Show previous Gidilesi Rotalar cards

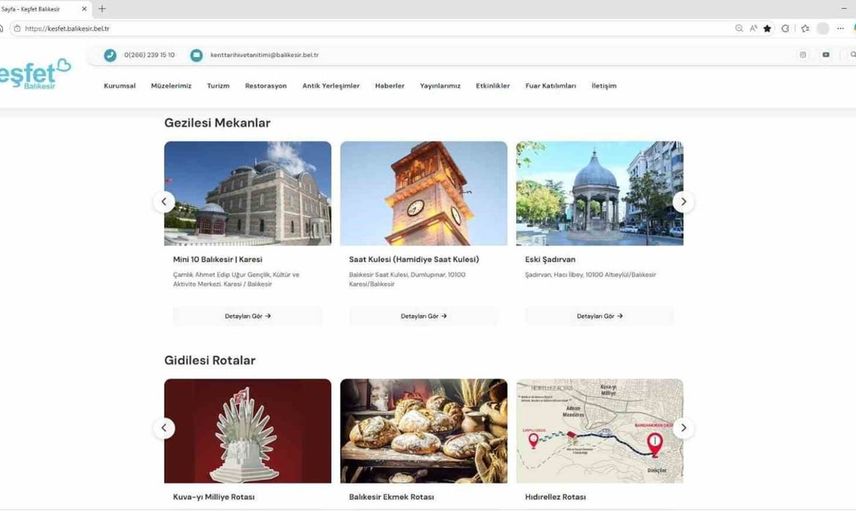(x=164, y=428)
